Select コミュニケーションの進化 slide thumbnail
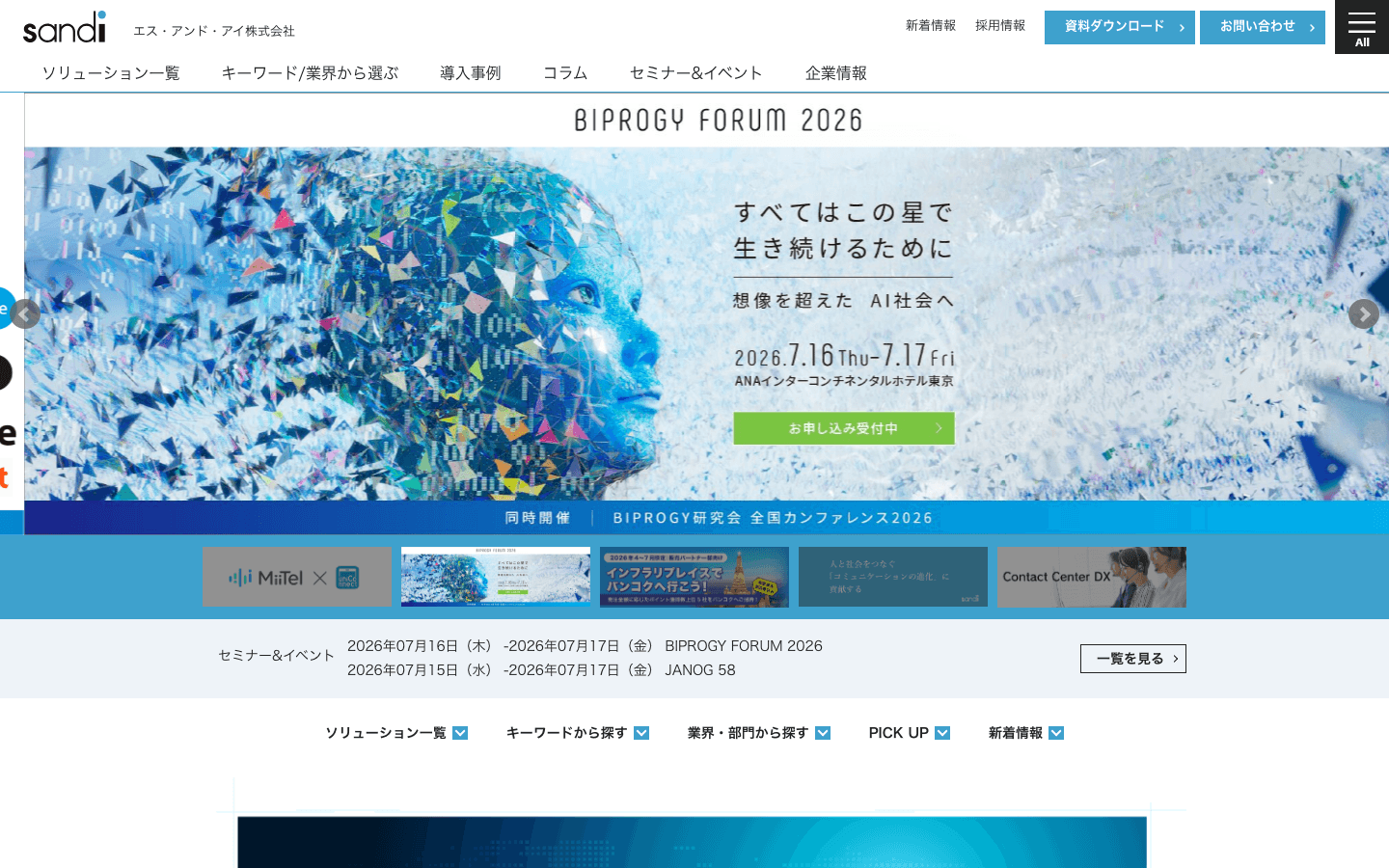This screenshot has width=1389, height=868. [x=893, y=577]
